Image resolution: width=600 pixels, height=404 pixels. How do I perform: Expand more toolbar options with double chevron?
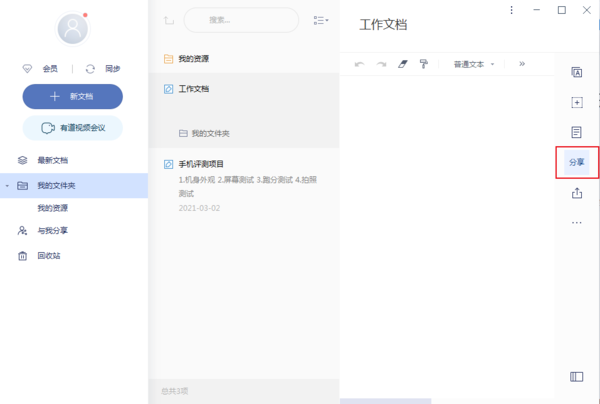tap(521, 63)
